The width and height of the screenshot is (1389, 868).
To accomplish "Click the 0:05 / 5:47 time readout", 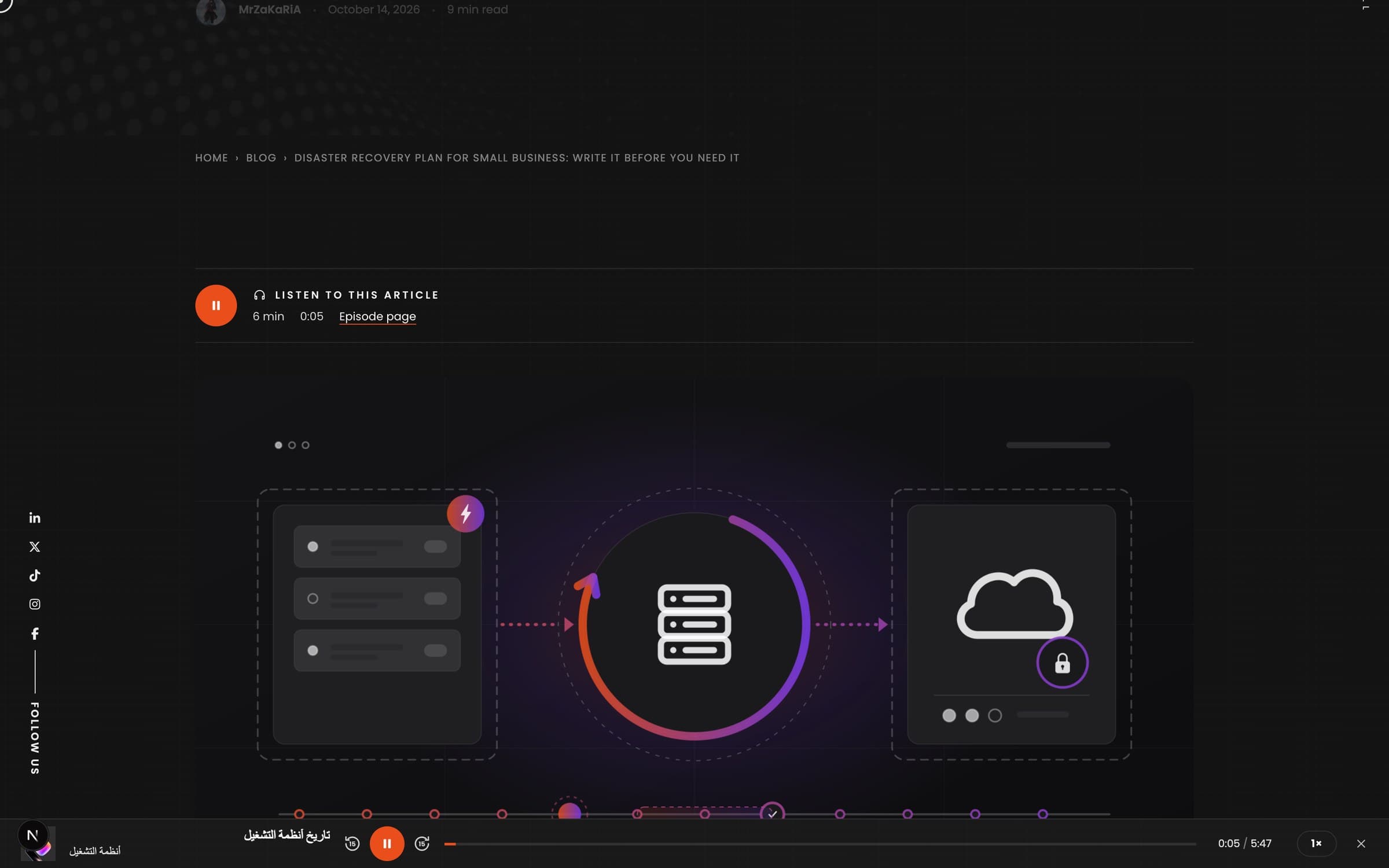I will (x=1244, y=844).
